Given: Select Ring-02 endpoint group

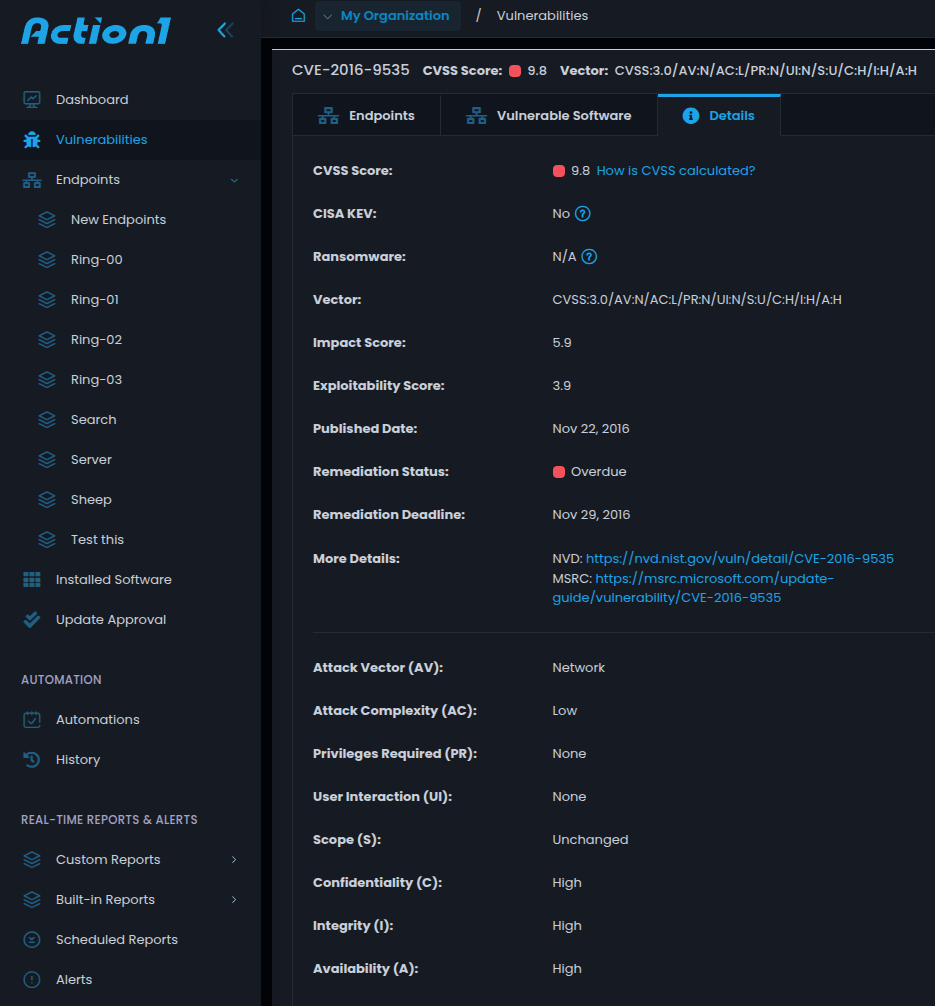Looking at the screenshot, I should click(x=96, y=340).
